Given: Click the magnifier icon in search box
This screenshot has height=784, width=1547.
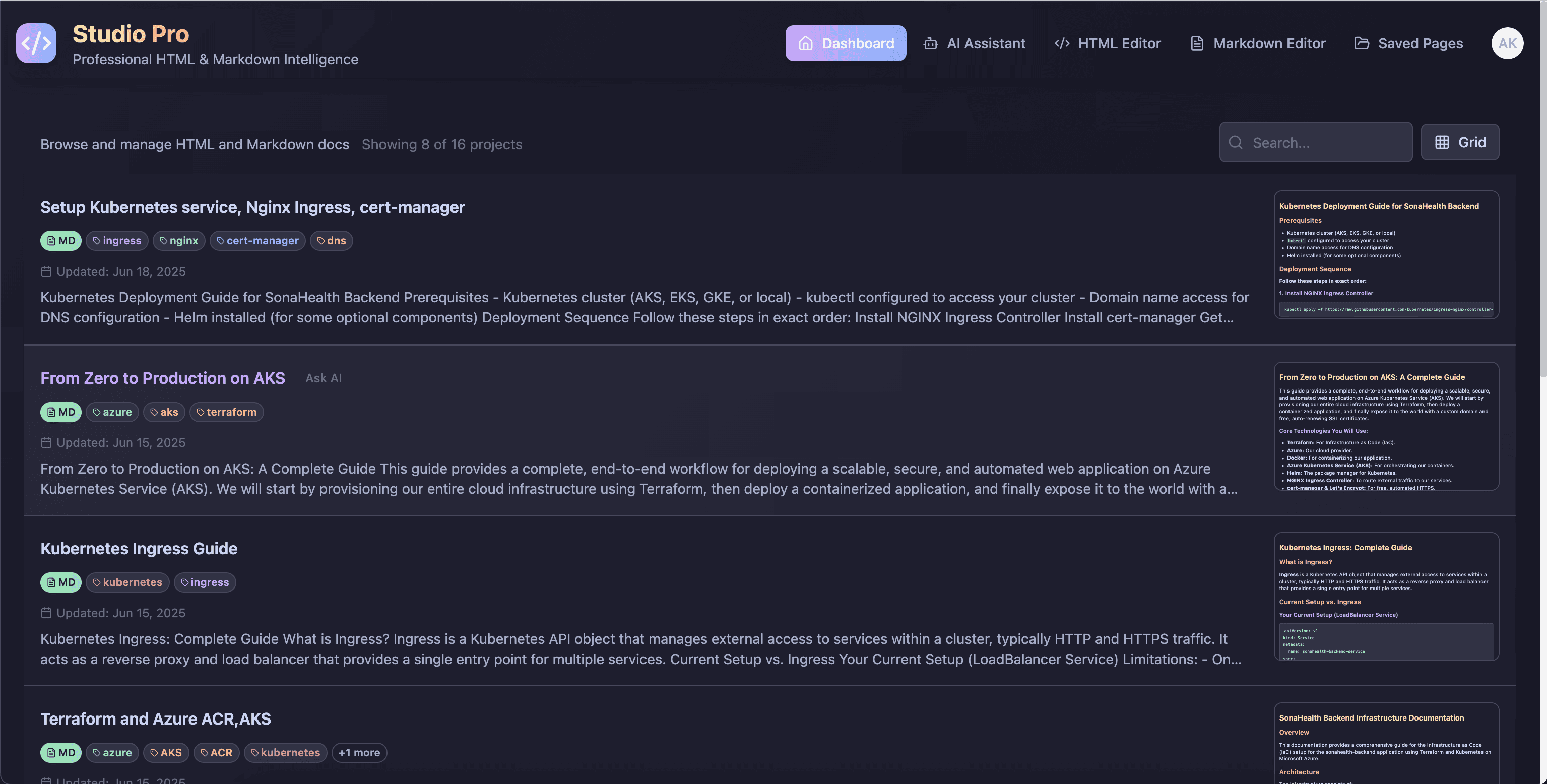Looking at the screenshot, I should tap(1235, 142).
